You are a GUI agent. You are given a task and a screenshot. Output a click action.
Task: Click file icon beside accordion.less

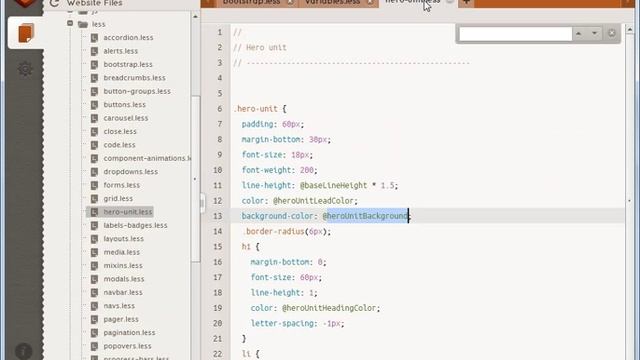94,38
